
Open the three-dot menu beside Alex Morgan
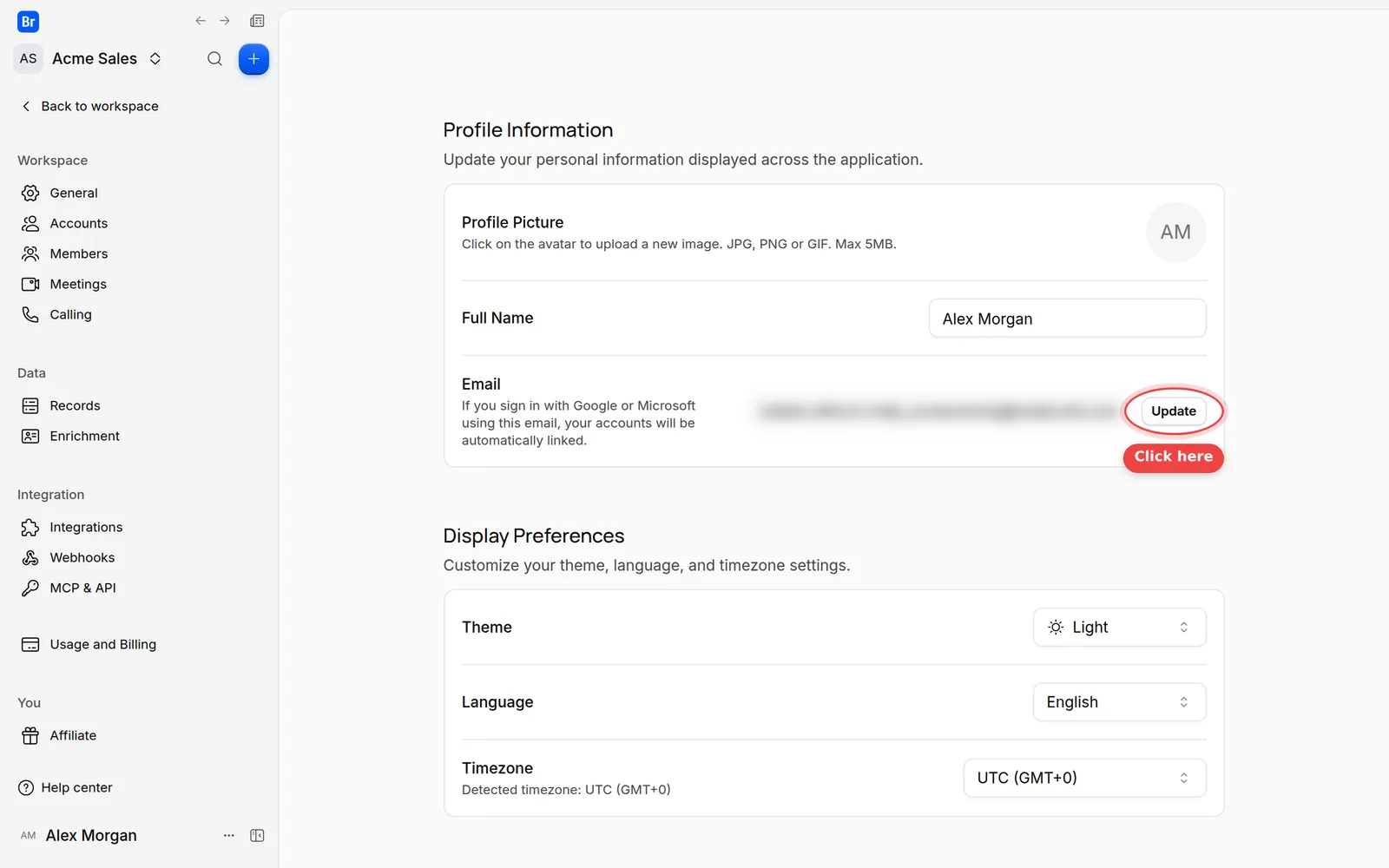click(229, 835)
